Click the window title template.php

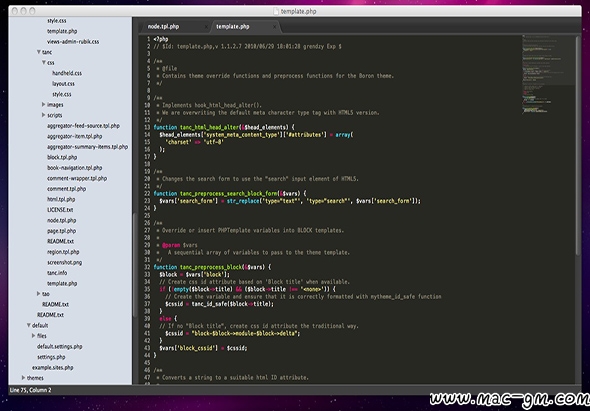coord(298,11)
